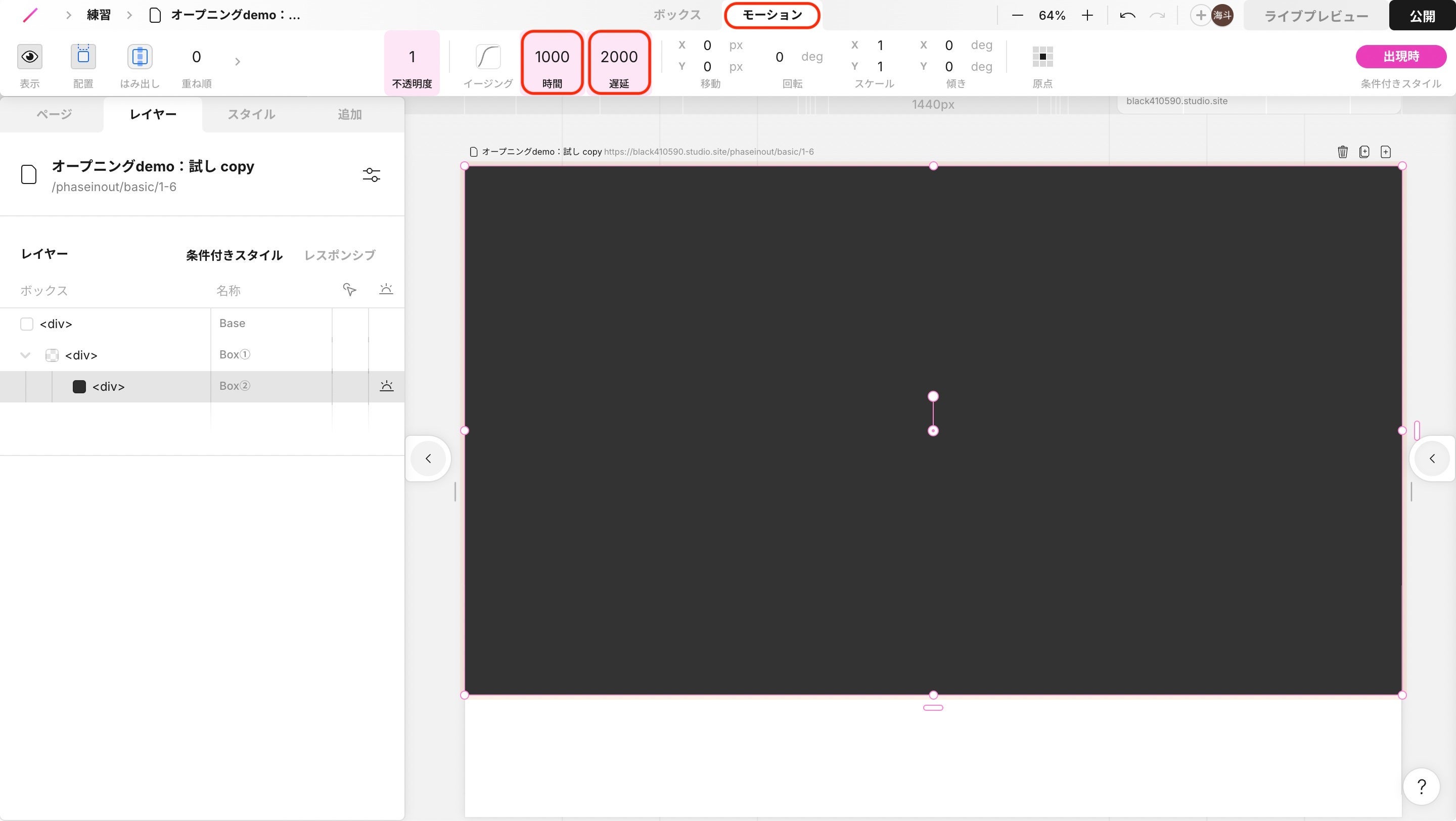Zoom in with the plus icon
1456x821 pixels.
pos(1087,15)
